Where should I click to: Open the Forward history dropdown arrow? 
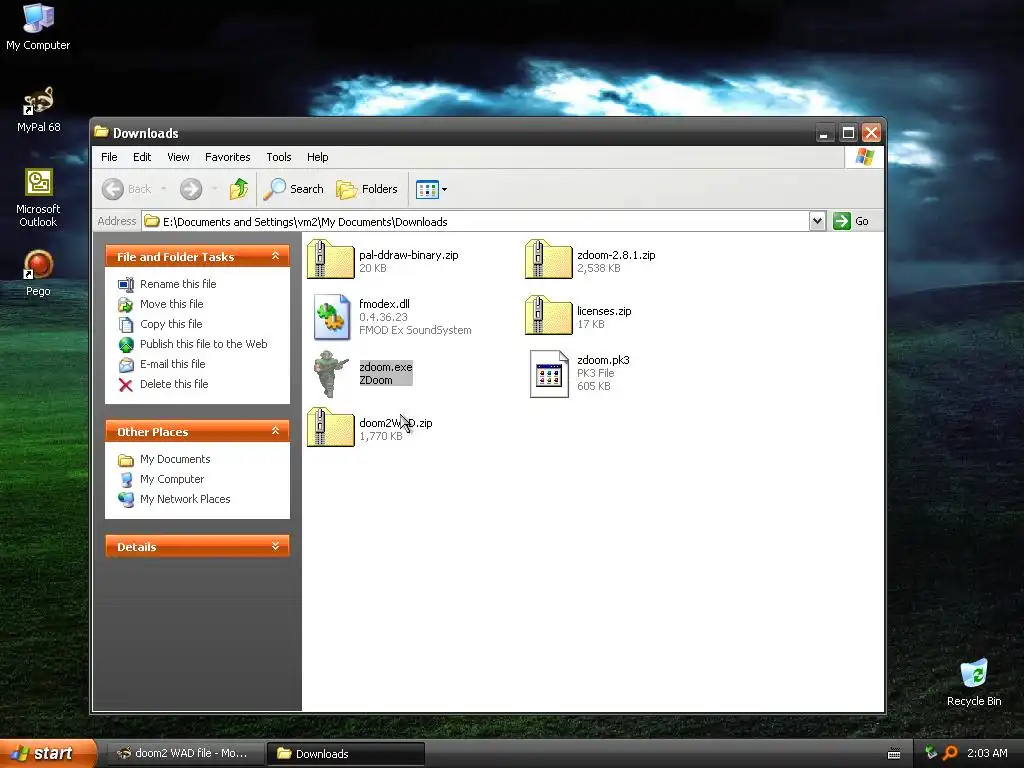214,189
